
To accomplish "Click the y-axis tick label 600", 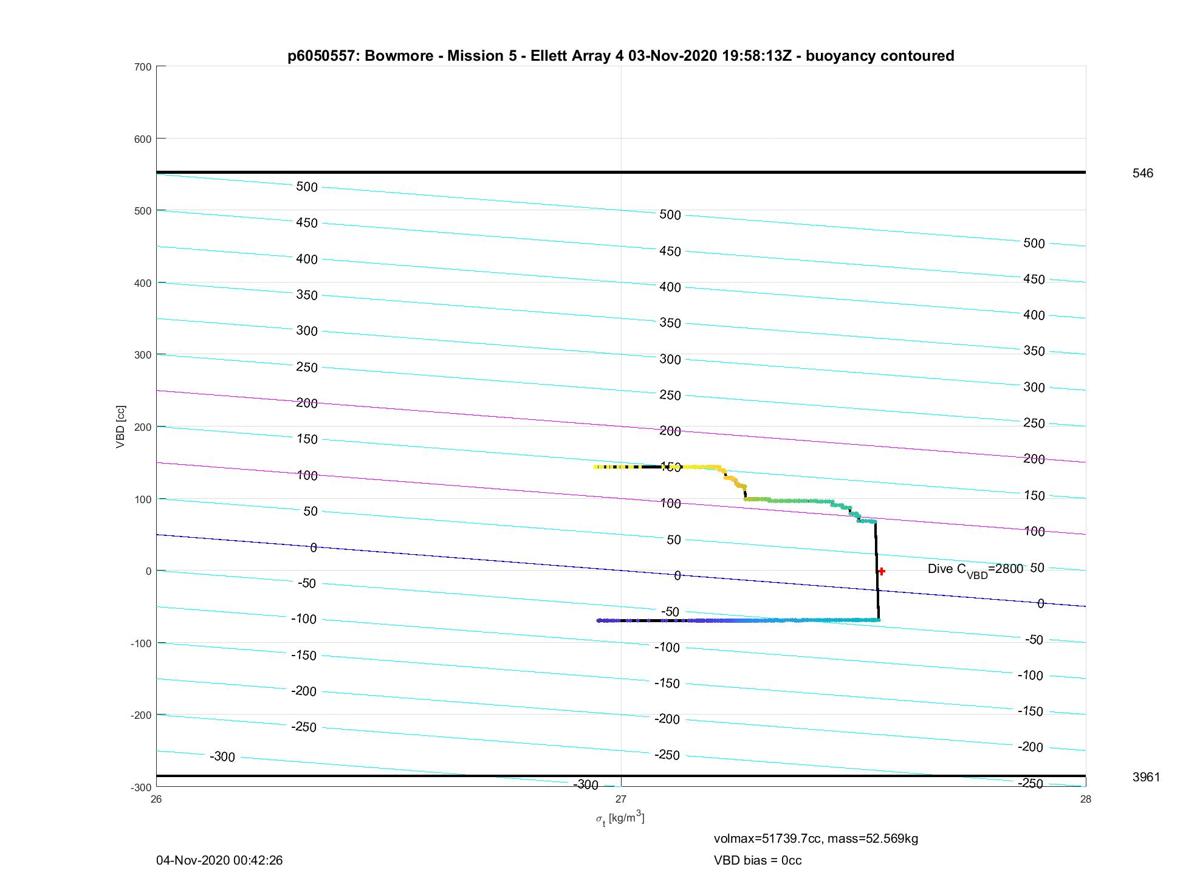I will [141, 139].
